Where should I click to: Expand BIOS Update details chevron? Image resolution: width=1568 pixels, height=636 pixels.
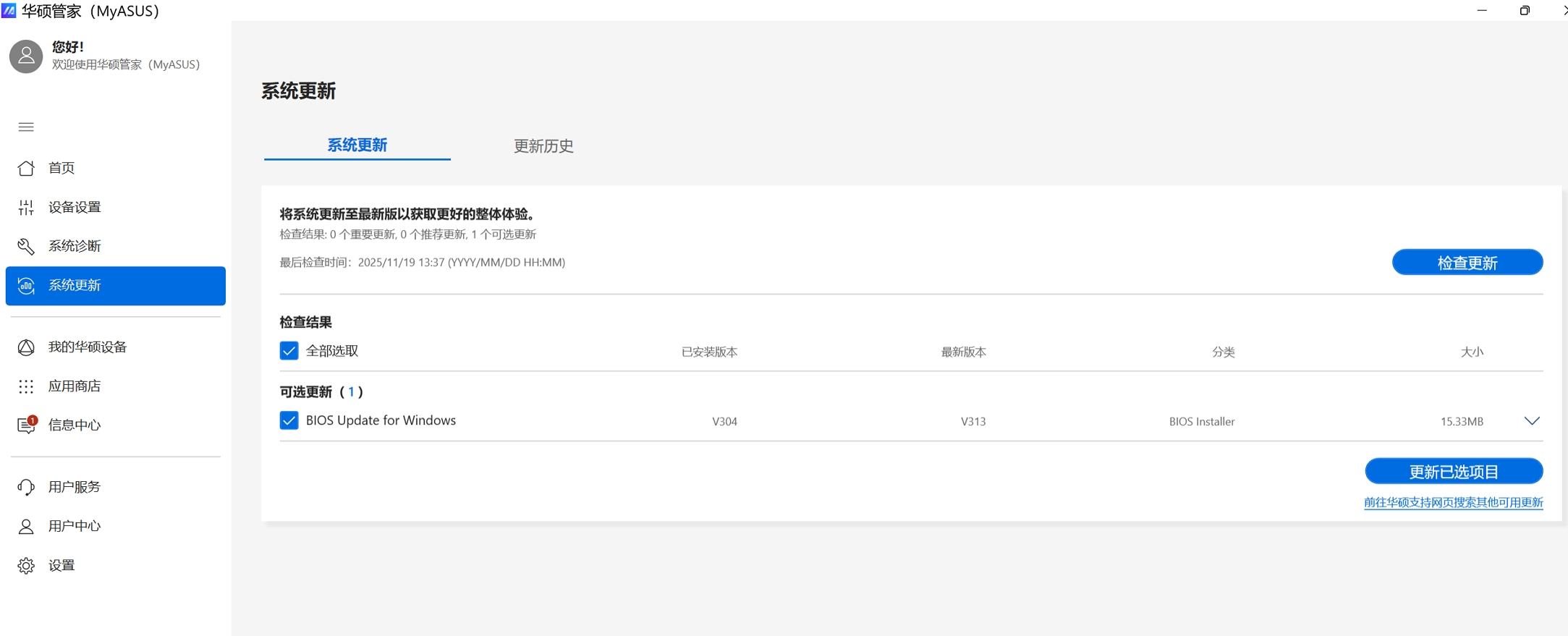1531,421
